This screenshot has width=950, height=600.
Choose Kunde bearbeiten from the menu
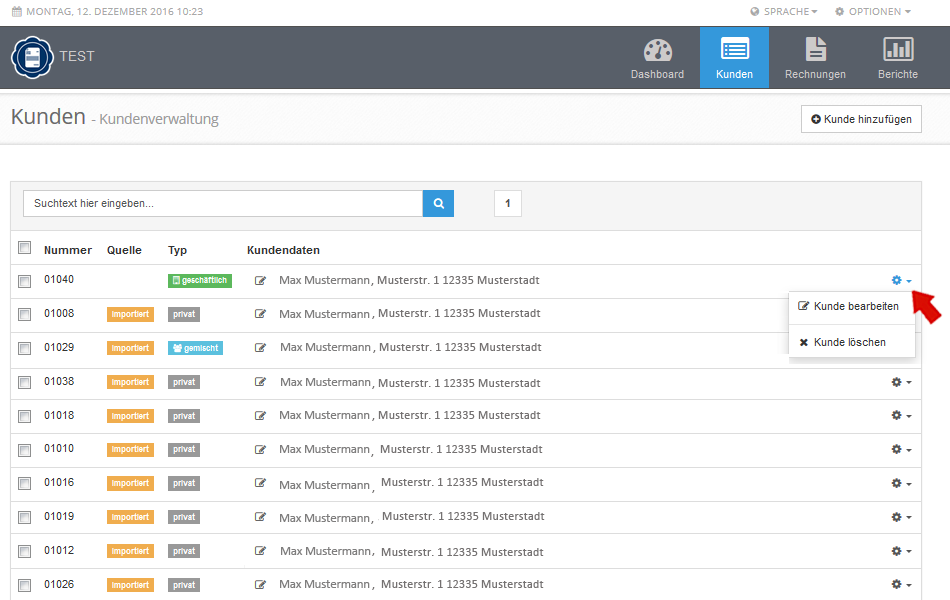(x=848, y=306)
